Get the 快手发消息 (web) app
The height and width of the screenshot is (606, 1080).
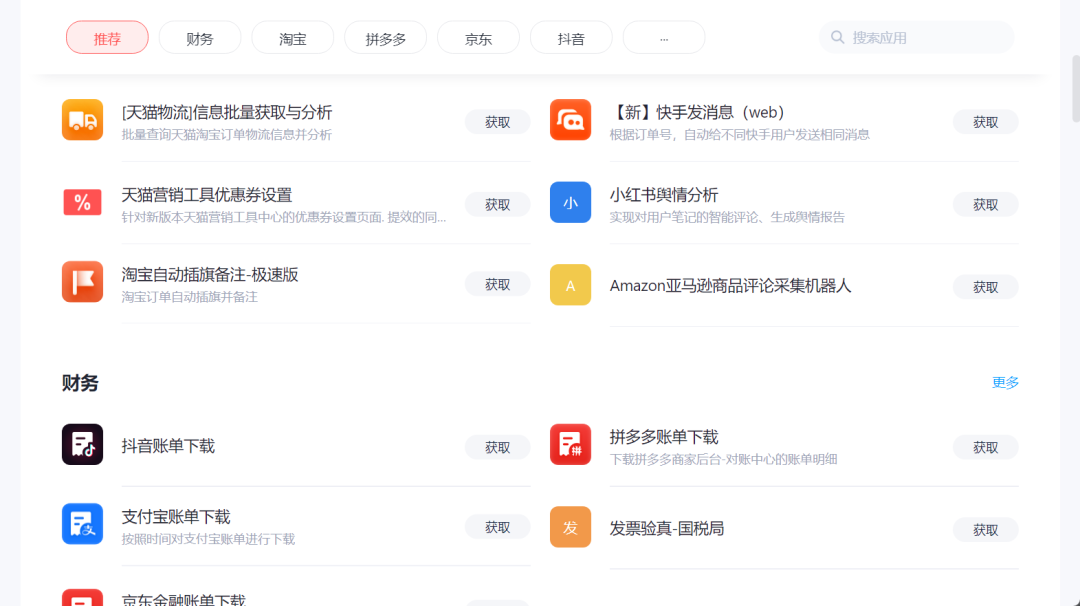(986, 122)
